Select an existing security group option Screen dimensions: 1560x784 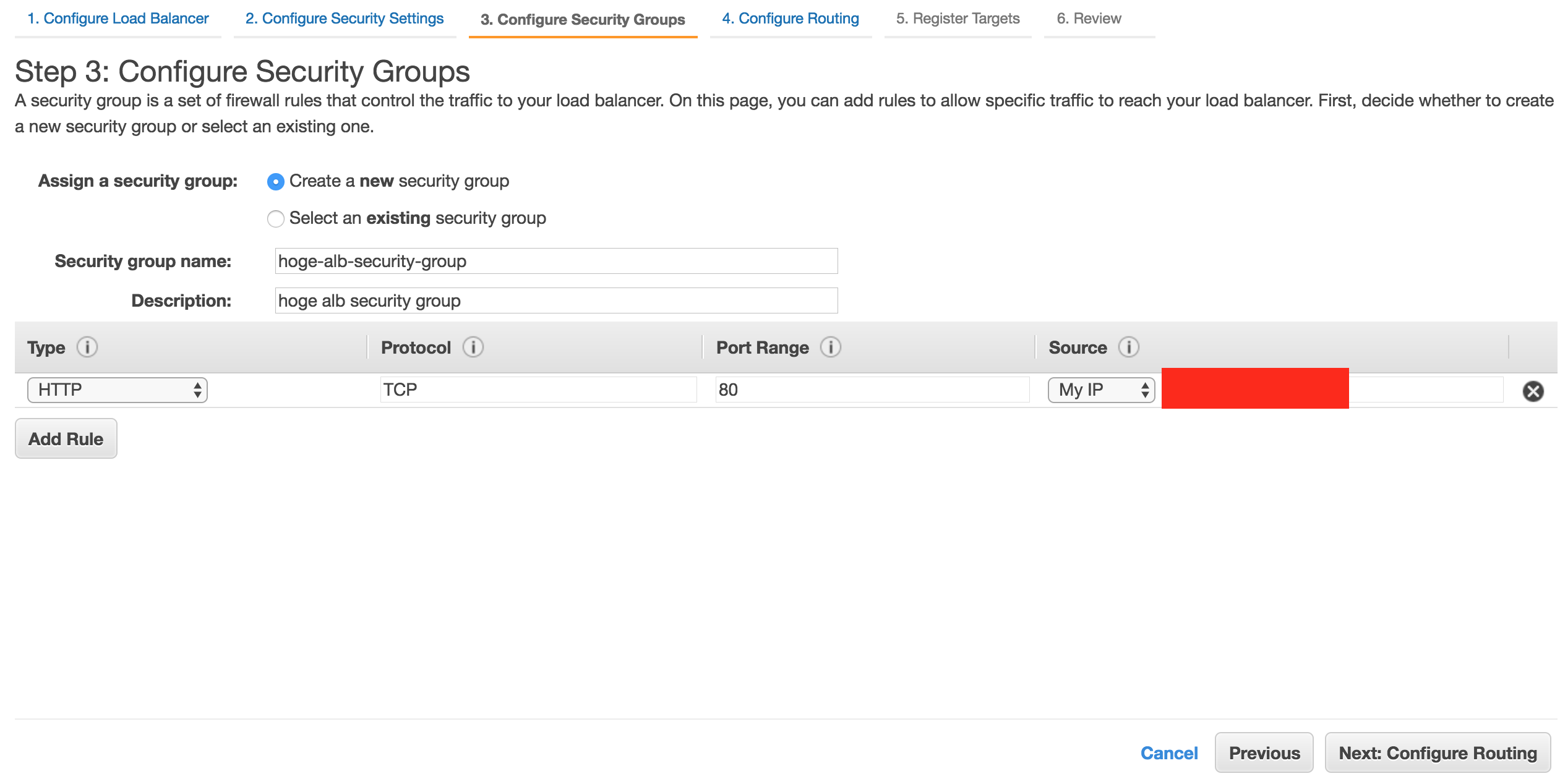coord(275,219)
